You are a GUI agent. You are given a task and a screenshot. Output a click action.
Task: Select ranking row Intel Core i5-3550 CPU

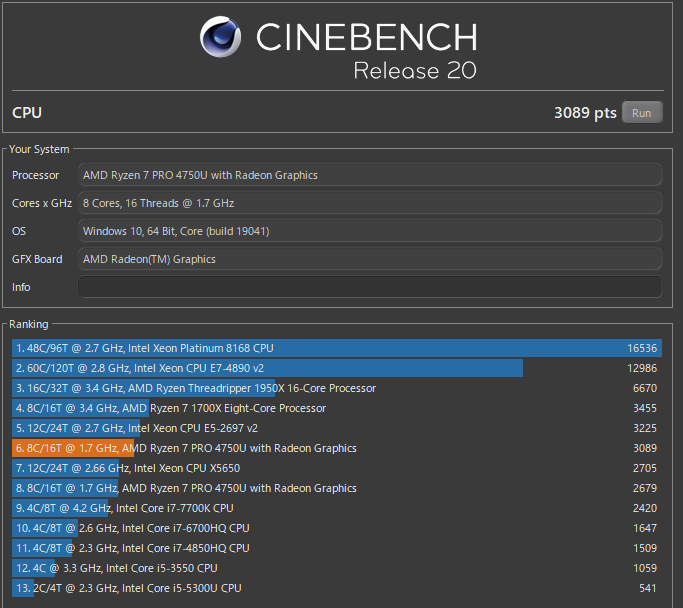[337, 568]
